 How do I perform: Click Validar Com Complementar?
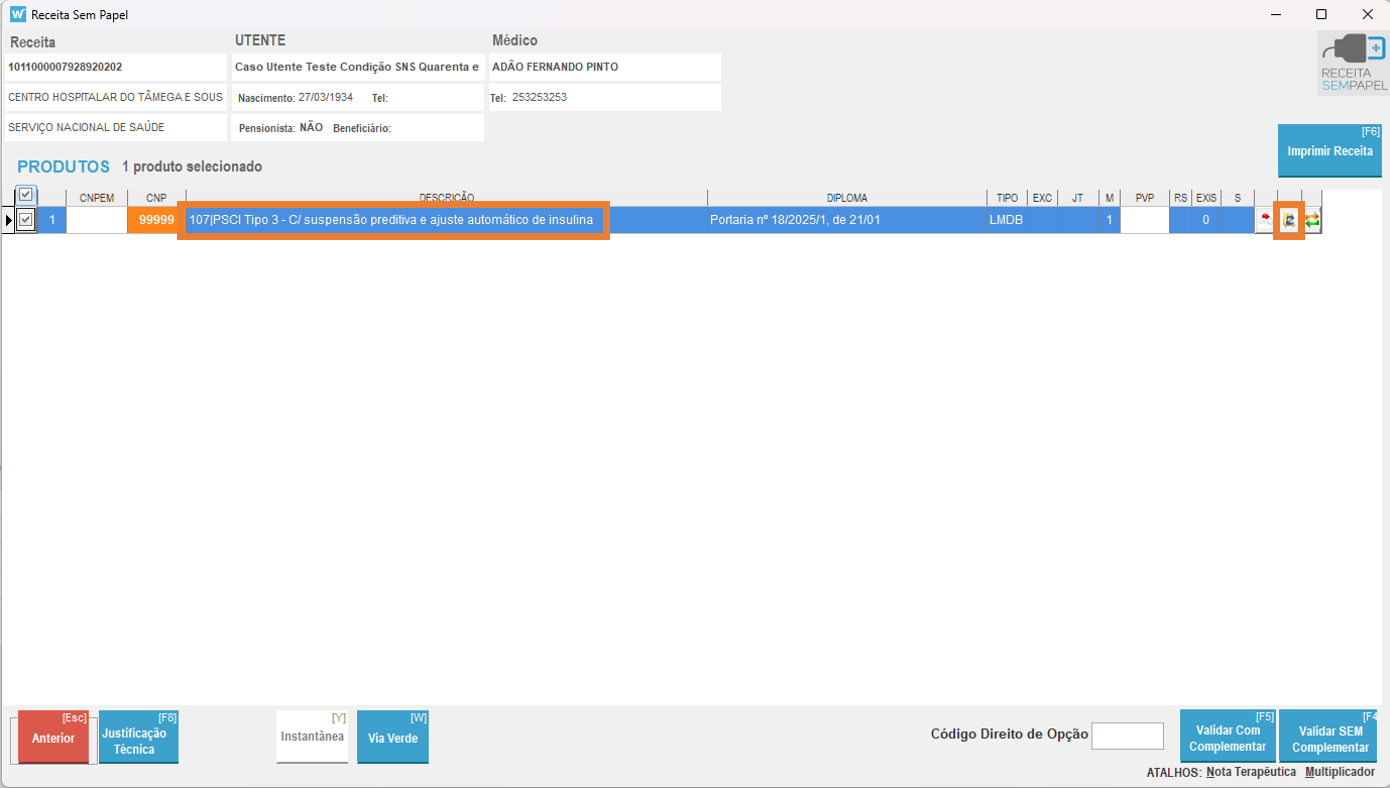[1227, 739]
